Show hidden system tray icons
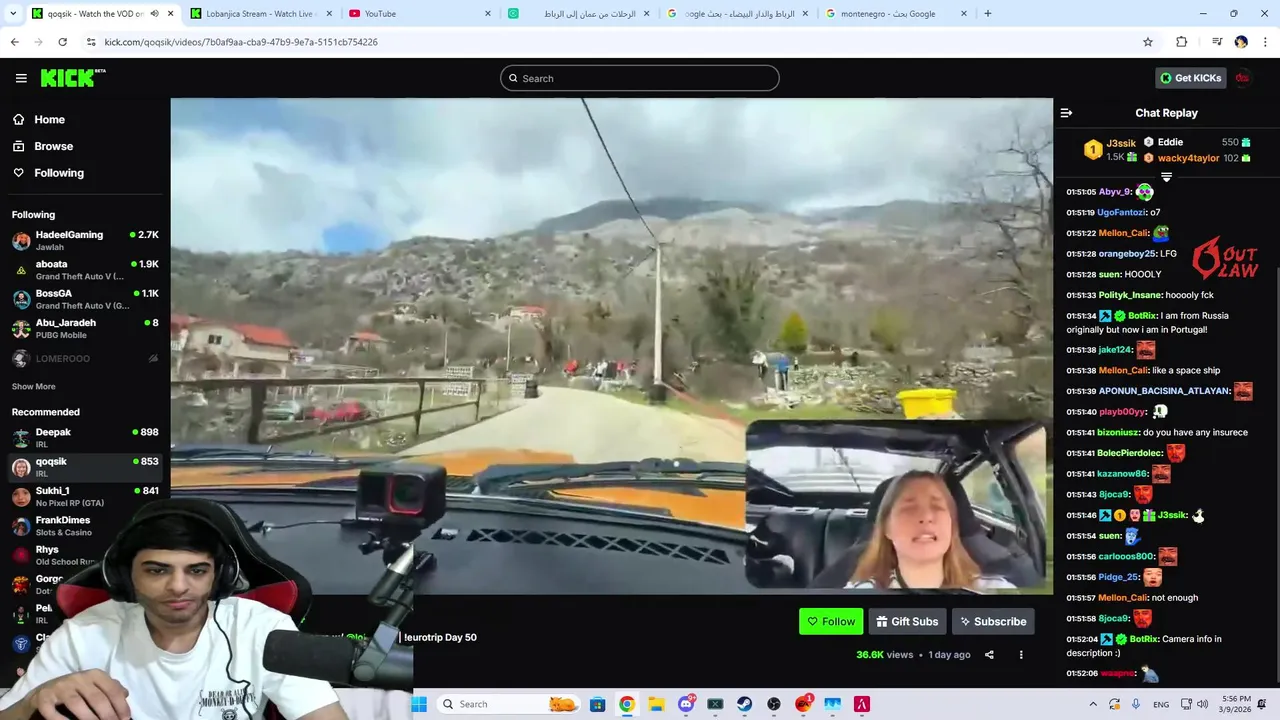Viewport: 1280px width, 720px height. point(1092,704)
